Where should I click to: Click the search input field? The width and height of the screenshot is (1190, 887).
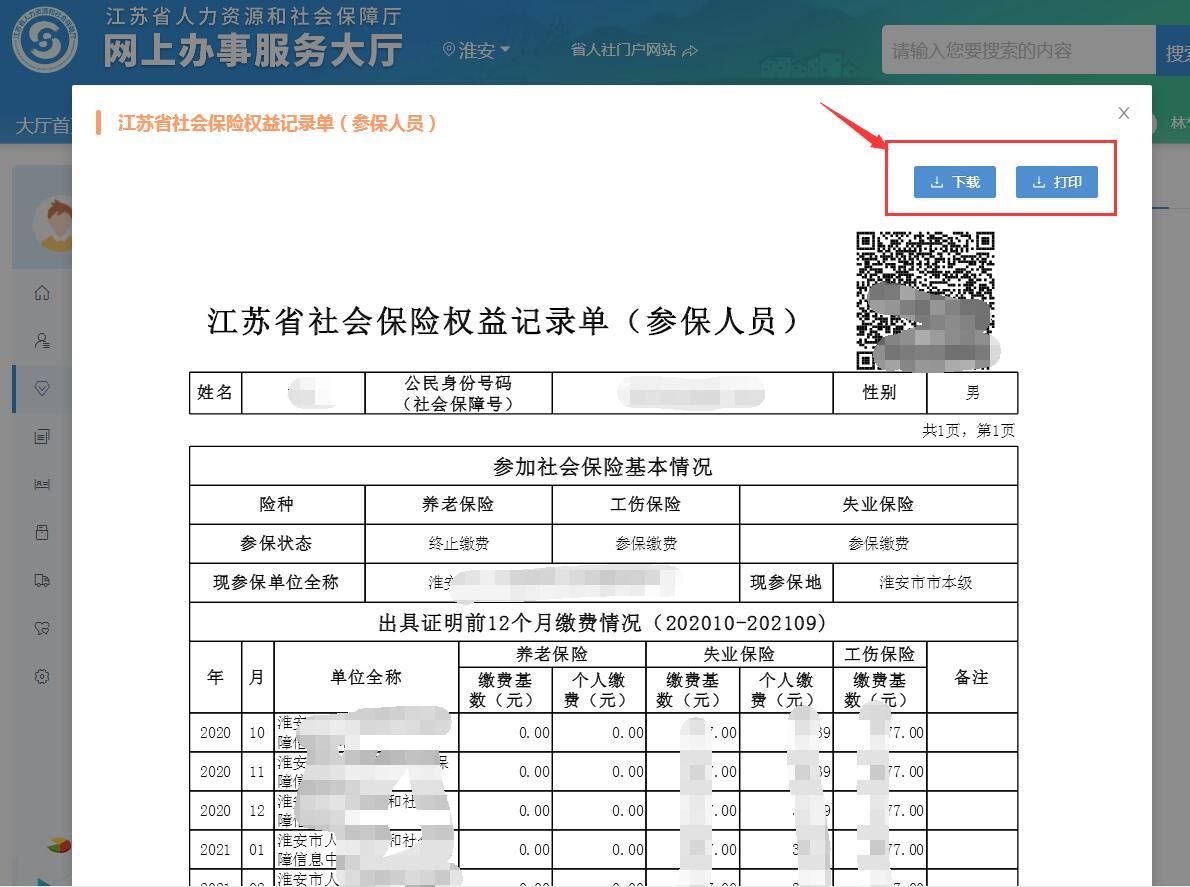(1018, 51)
